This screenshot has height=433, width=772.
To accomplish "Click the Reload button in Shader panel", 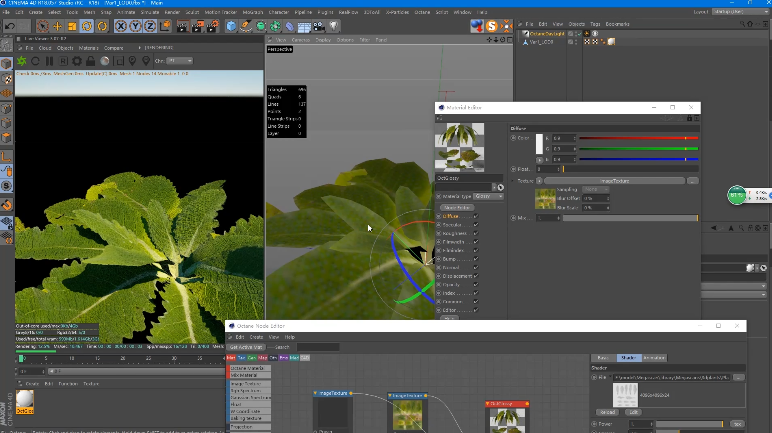I will (x=608, y=412).
